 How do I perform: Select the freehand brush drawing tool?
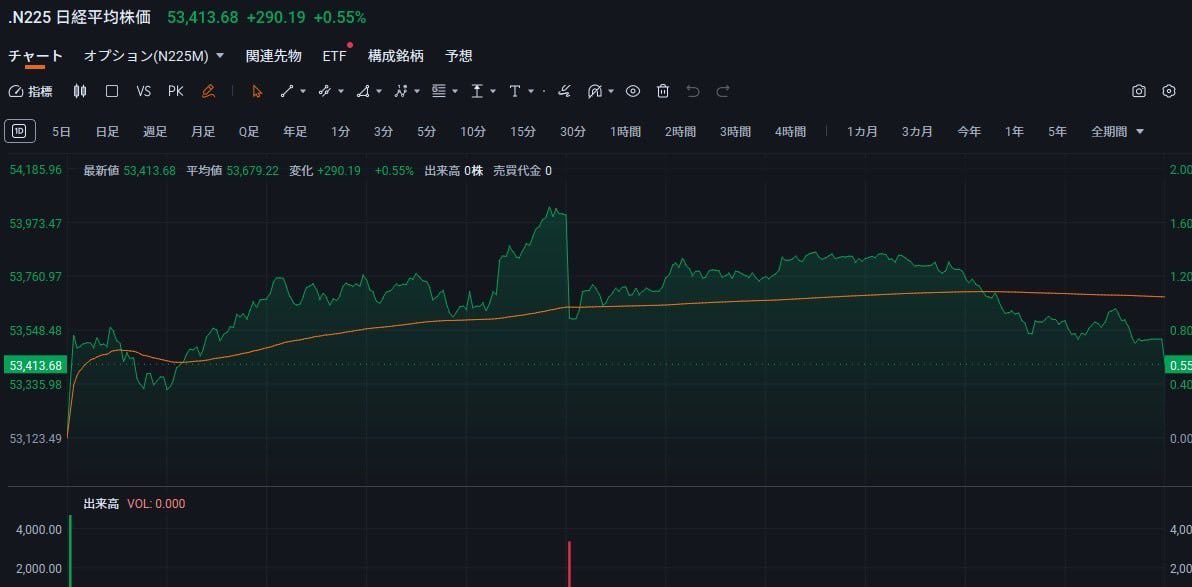[x=564, y=91]
